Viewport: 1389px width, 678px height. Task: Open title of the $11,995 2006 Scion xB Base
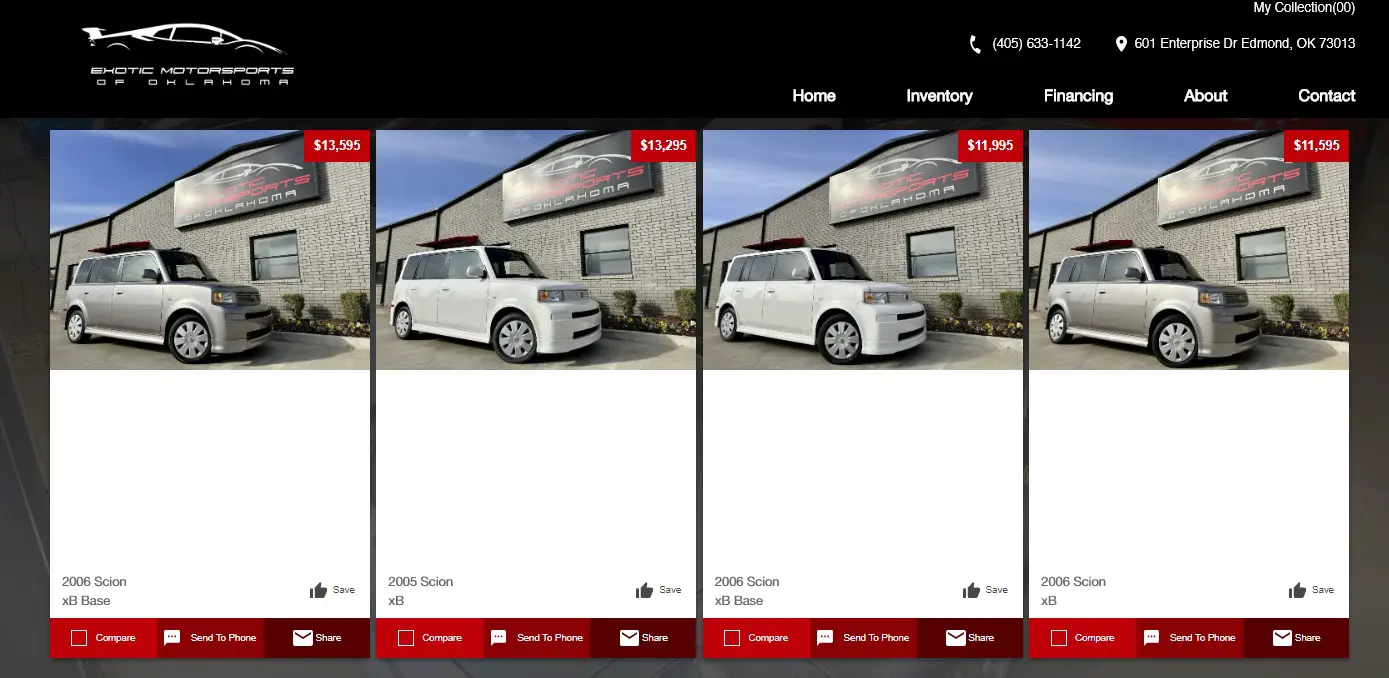click(747, 591)
